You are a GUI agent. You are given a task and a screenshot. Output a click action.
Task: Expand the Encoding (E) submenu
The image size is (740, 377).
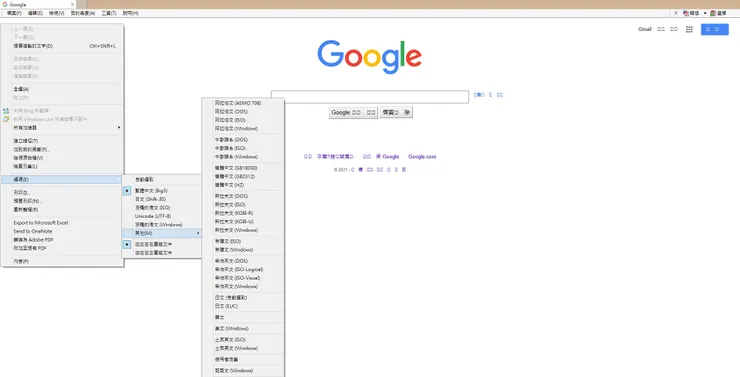(62, 179)
